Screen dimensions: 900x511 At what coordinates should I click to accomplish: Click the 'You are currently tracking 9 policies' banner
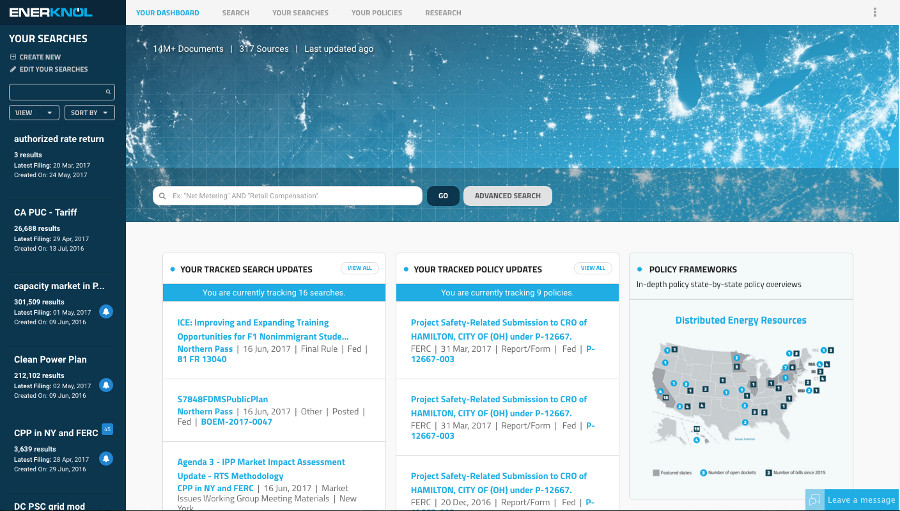pos(507,293)
